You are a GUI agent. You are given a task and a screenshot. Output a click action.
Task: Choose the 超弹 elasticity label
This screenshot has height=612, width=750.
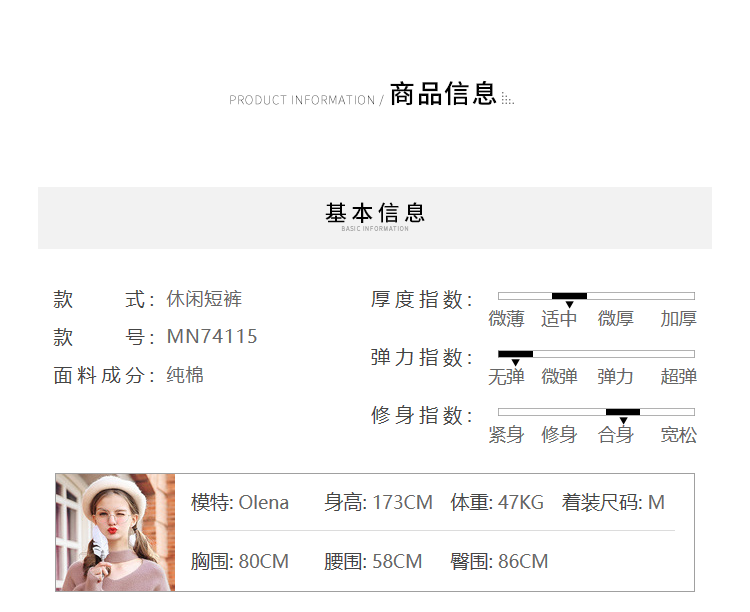(x=678, y=377)
